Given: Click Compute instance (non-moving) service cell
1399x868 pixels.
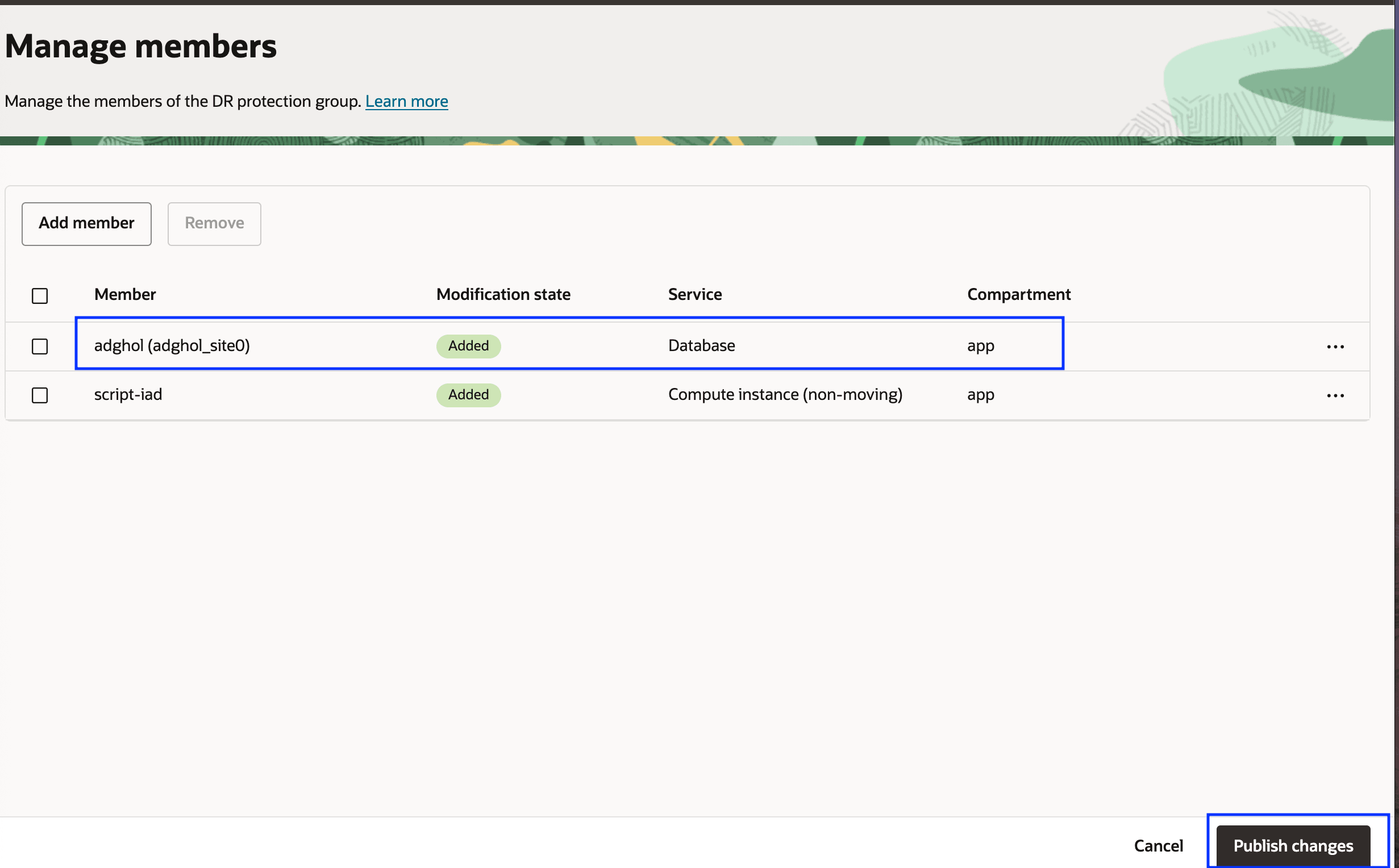Looking at the screenshot, I should pyautogui.click(x=785, y=394).
